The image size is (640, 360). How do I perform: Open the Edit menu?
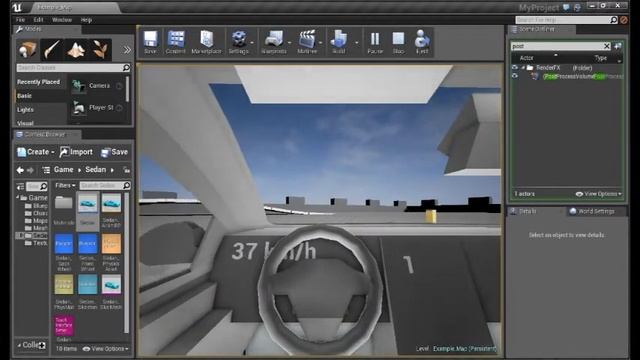[x=38, y=20]
